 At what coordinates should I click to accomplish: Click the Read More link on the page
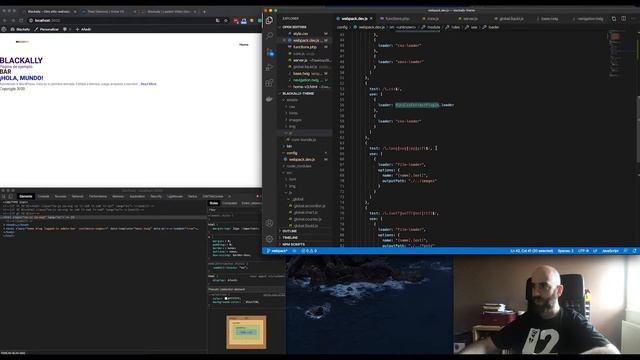pos(149,84)
